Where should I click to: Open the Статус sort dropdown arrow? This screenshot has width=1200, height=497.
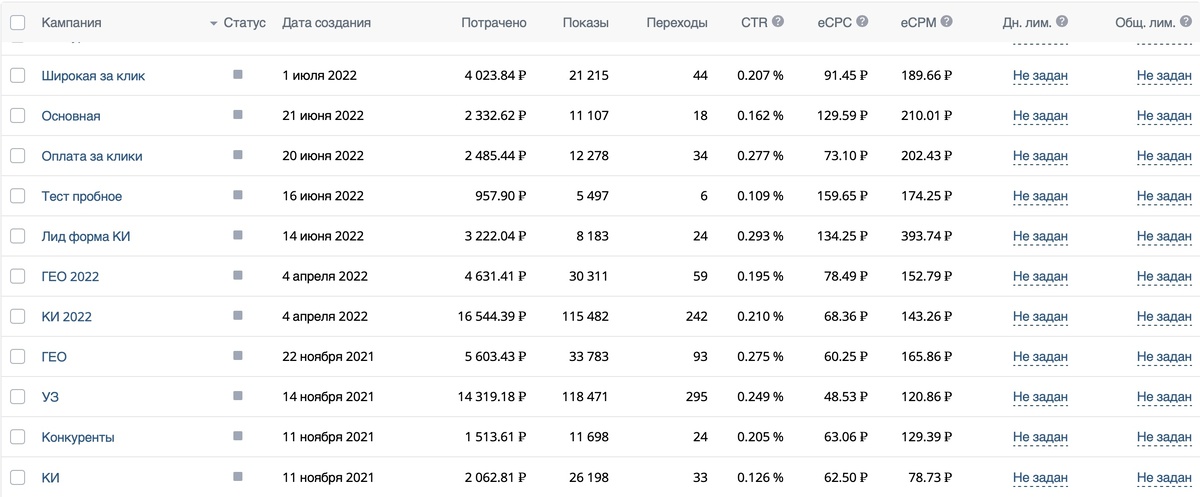pyautogui.click(x=214, y=23)
